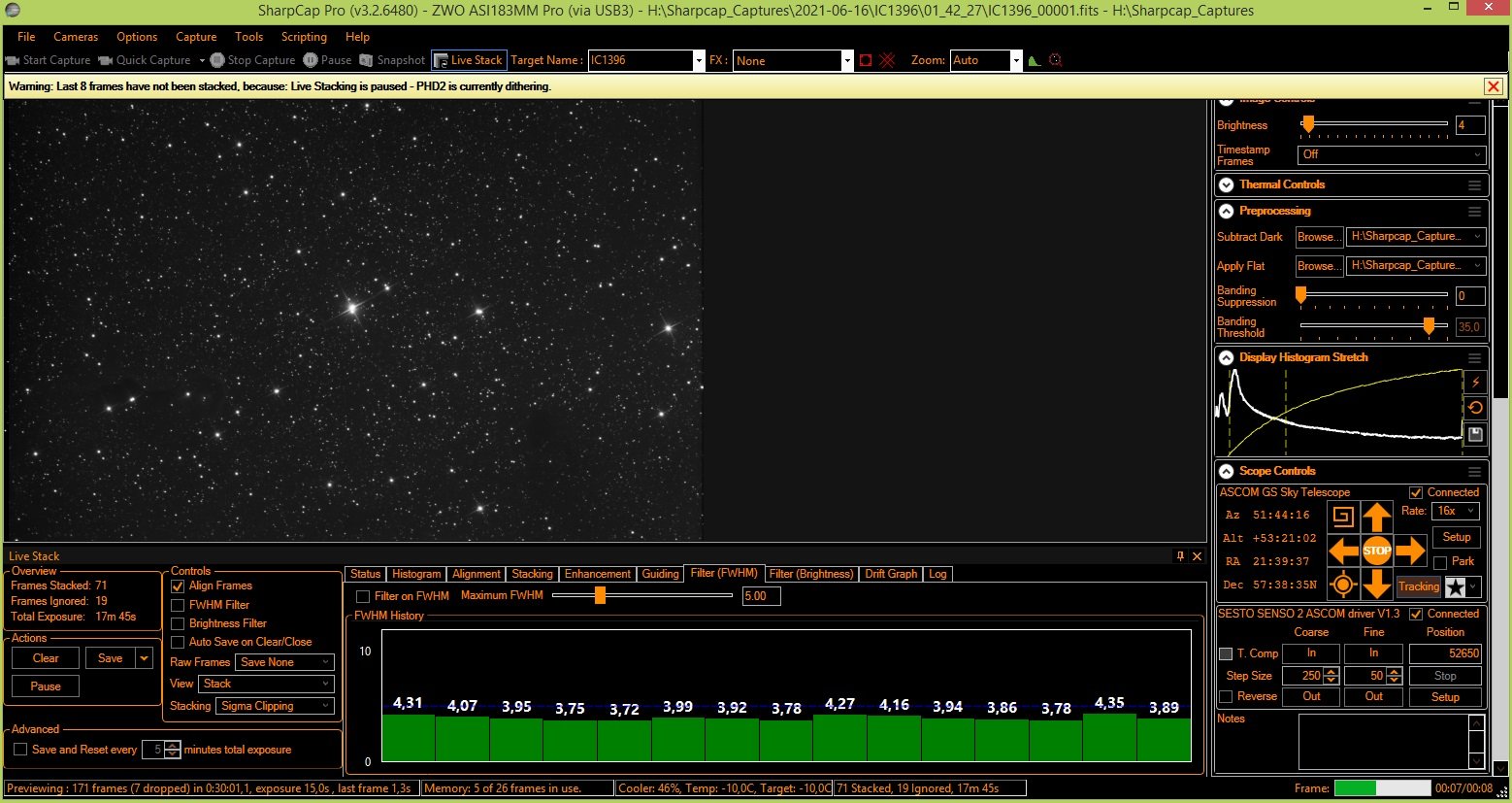Toggle the T. Comp focuser checkbox
The height and width of the screenshot is (803, 1512).
tap(1226, 653)
